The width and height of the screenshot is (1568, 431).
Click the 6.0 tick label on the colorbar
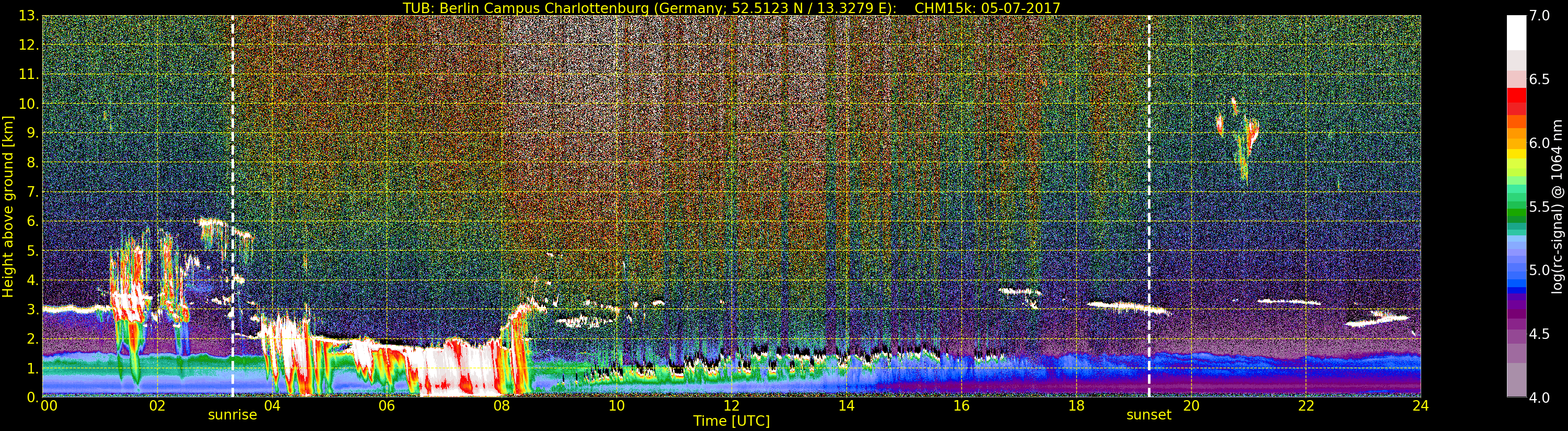tap(1539, 143)
